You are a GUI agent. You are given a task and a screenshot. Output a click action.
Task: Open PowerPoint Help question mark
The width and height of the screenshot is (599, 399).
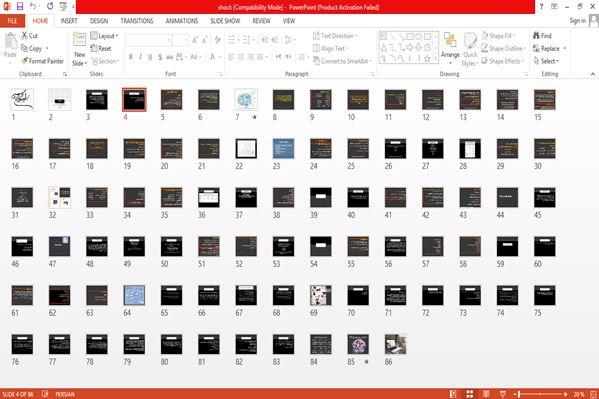click(541, 6)
